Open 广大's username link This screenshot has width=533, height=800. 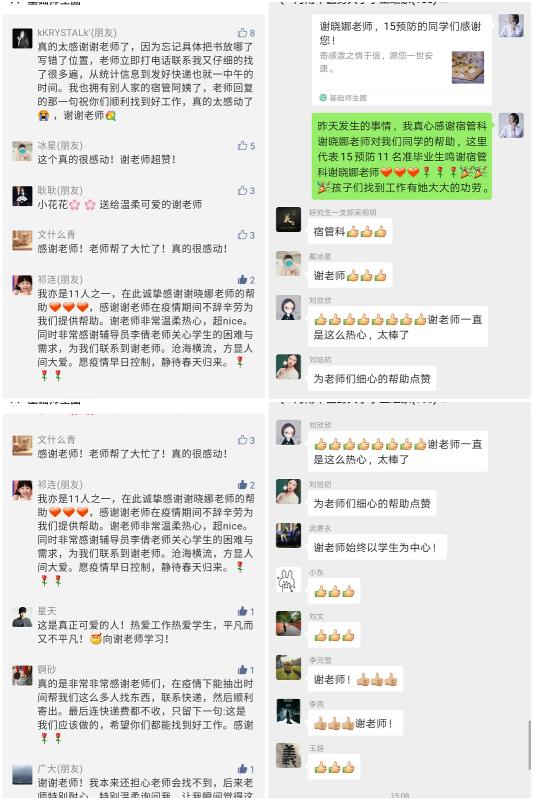[60, 769]
